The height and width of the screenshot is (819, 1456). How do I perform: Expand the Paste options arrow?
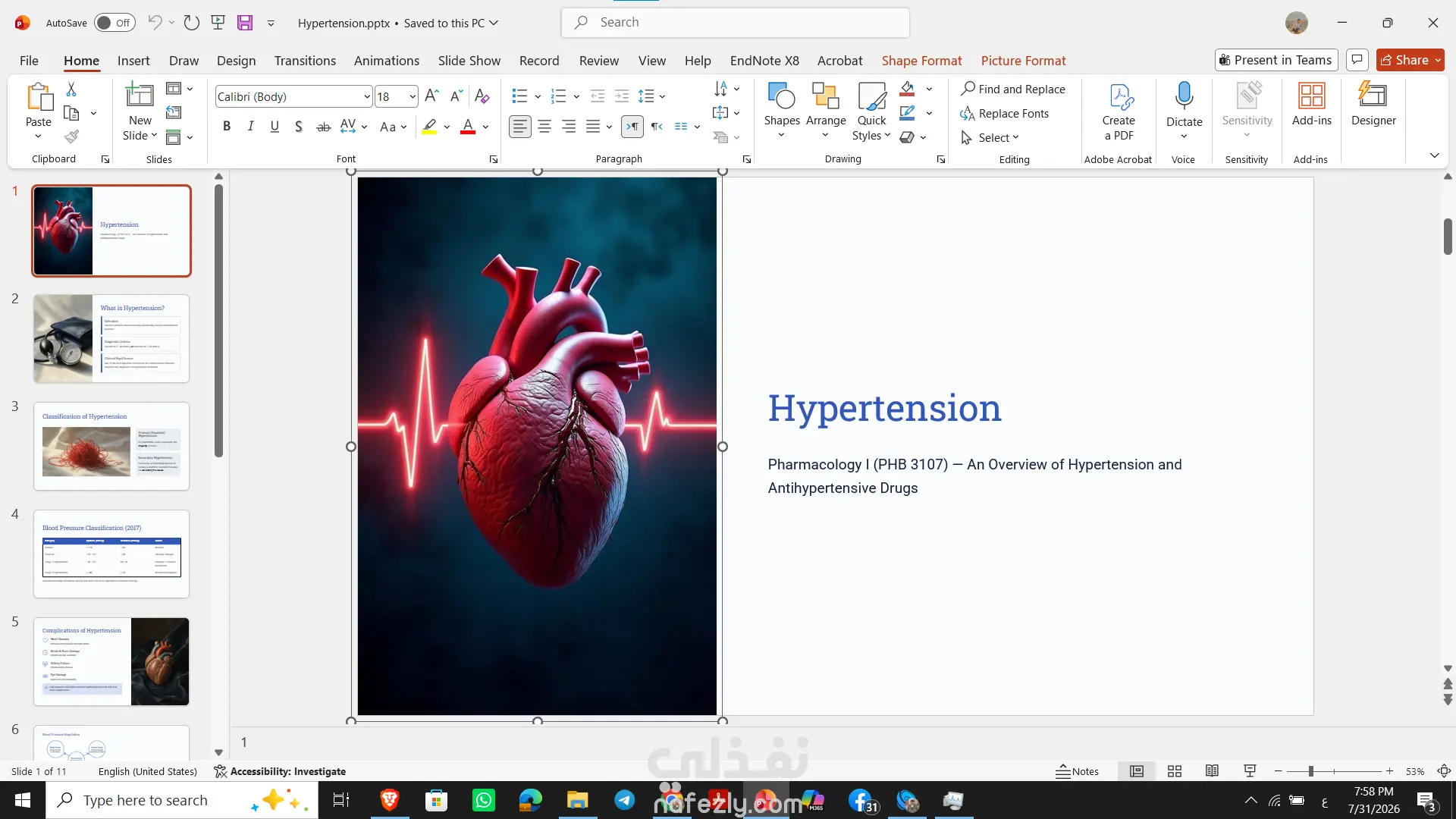[x=39, y=136]
